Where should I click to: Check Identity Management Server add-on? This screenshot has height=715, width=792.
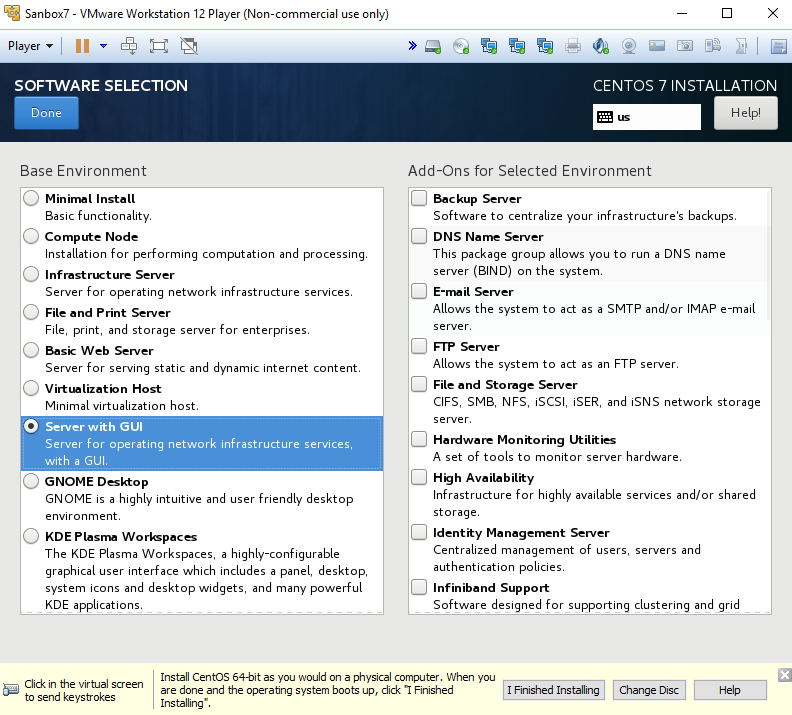tap(419, 532)
